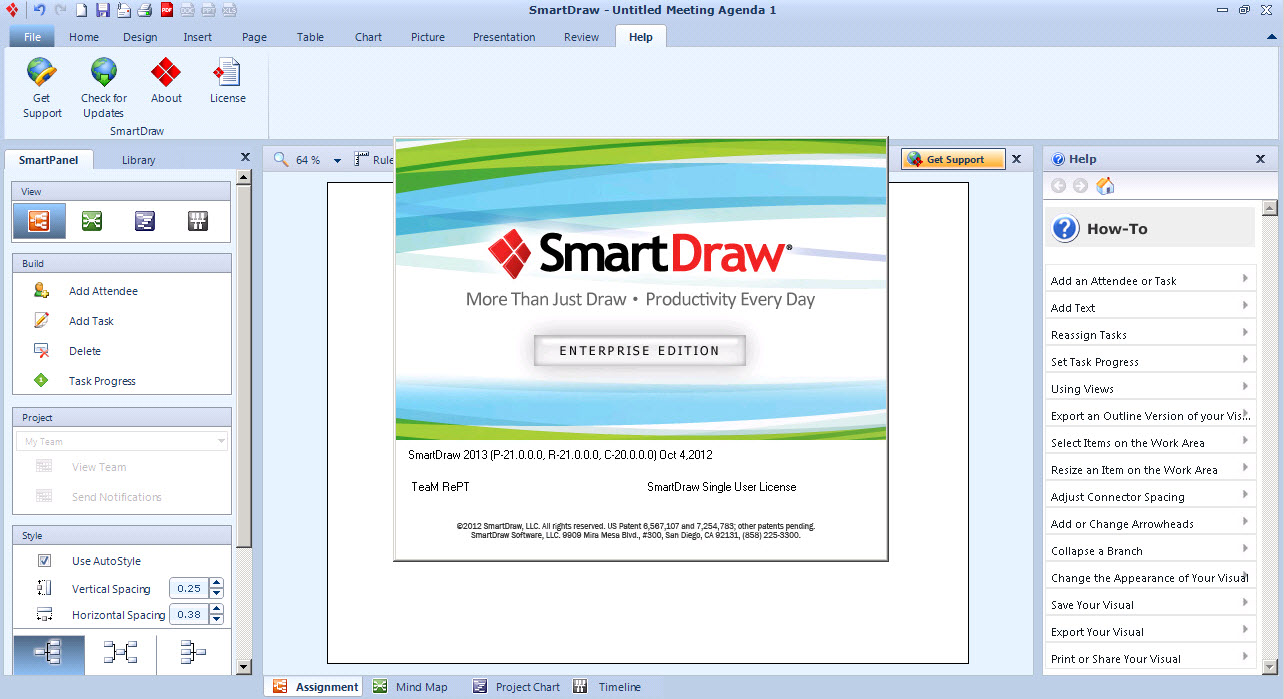
Task: Click the Help forward navigation arrow
Action: click(x=1081, y=186)
